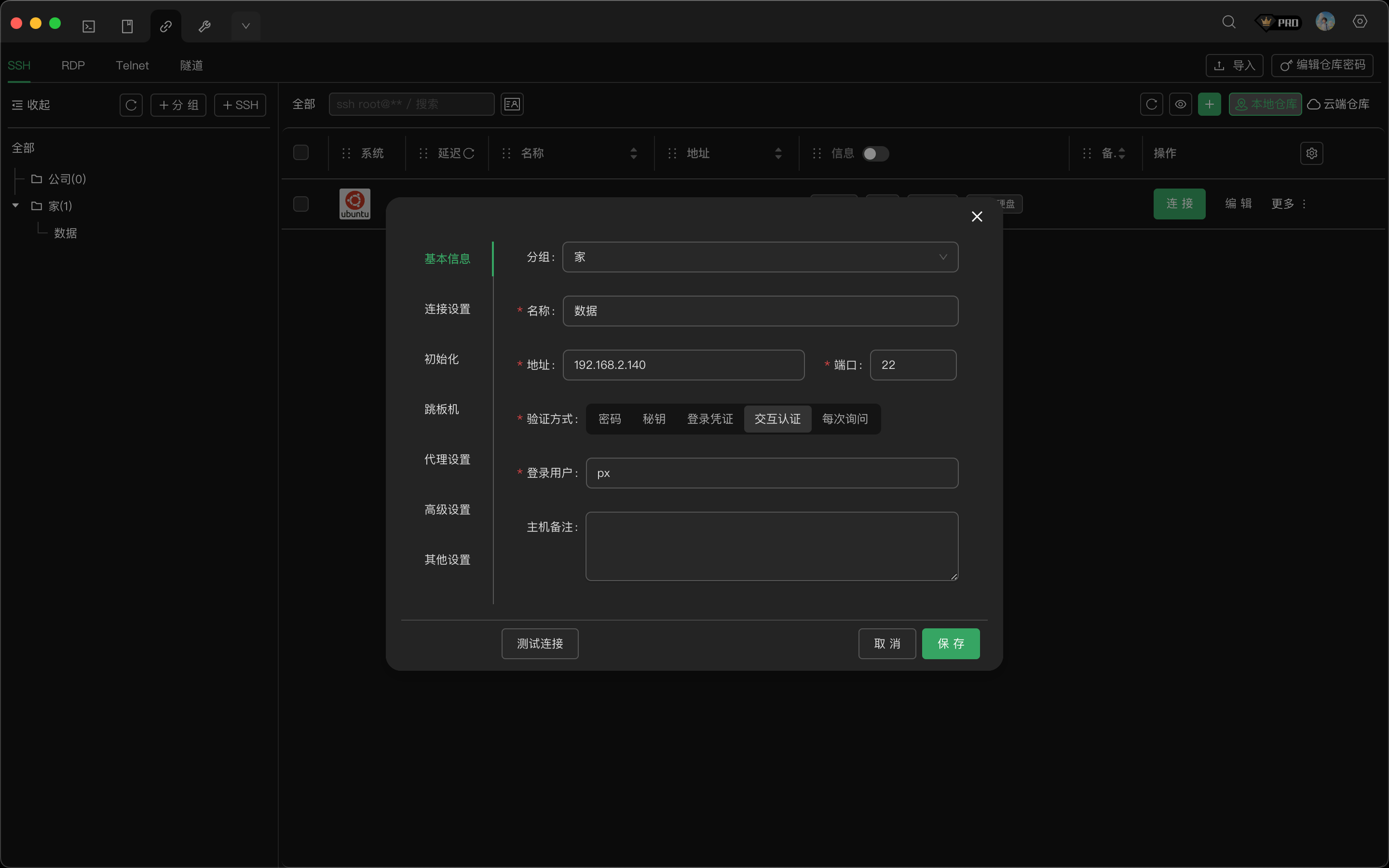The width and height of the screenshot is (1389, 868).
Task: Open the chevron dropdown in the top toolbar
Action: (245, 25)
